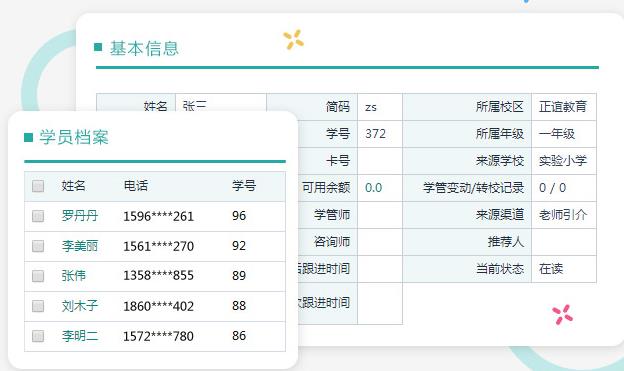Click the 所属校区 label cell
Viewport: 624px width, 371px height.
[x=467, y=107]
